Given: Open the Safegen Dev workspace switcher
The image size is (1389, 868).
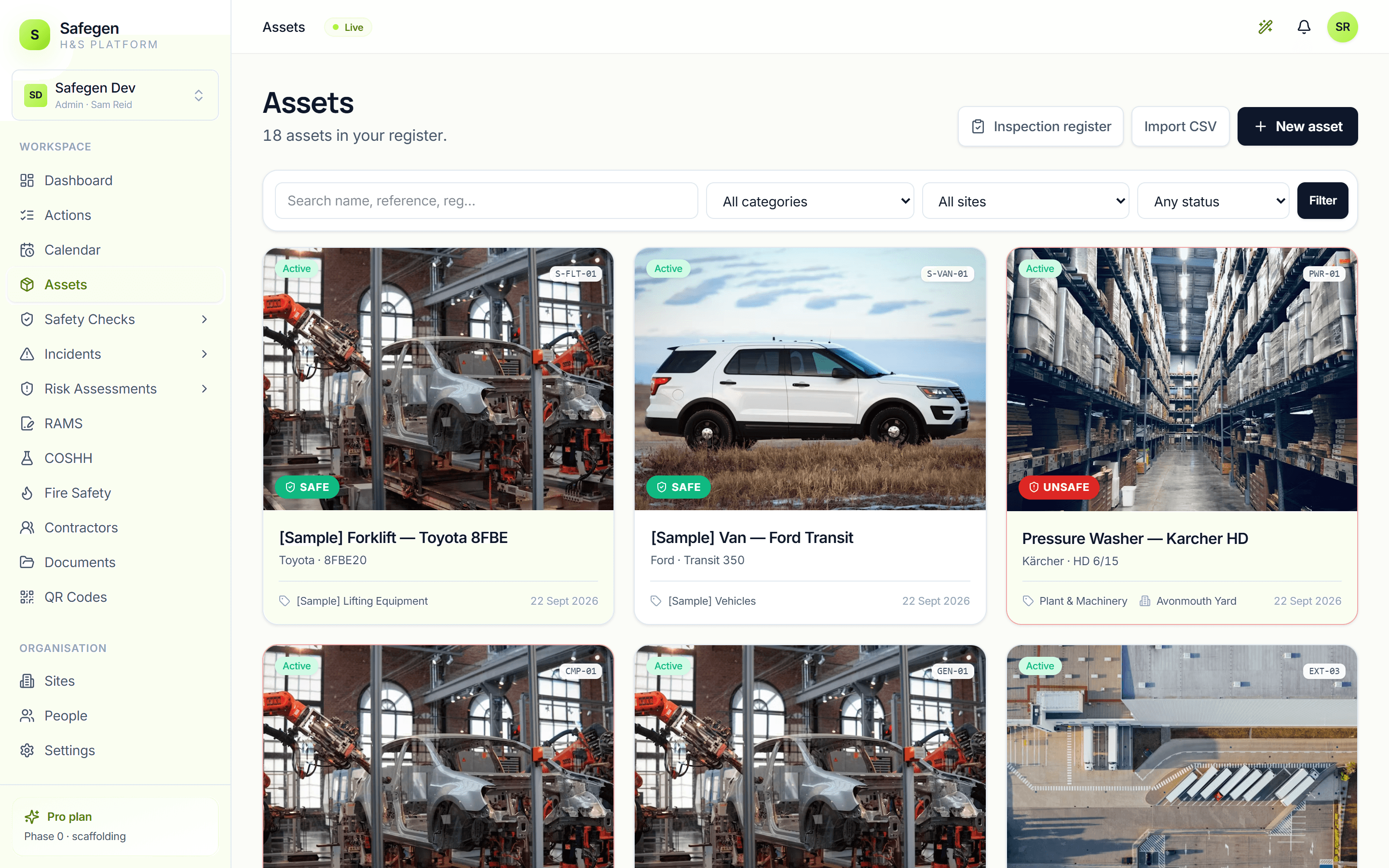Looking at the screenshot, I should 115,95.
